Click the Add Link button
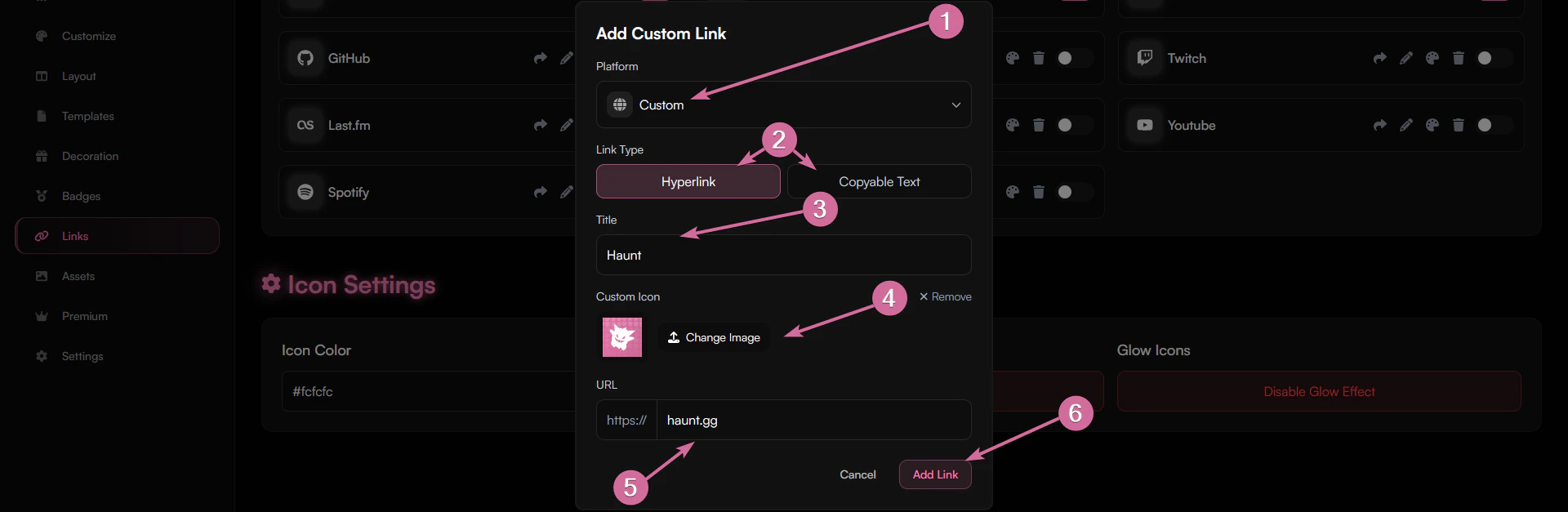The image size is (1568, 512). click(x=935, y=474)
